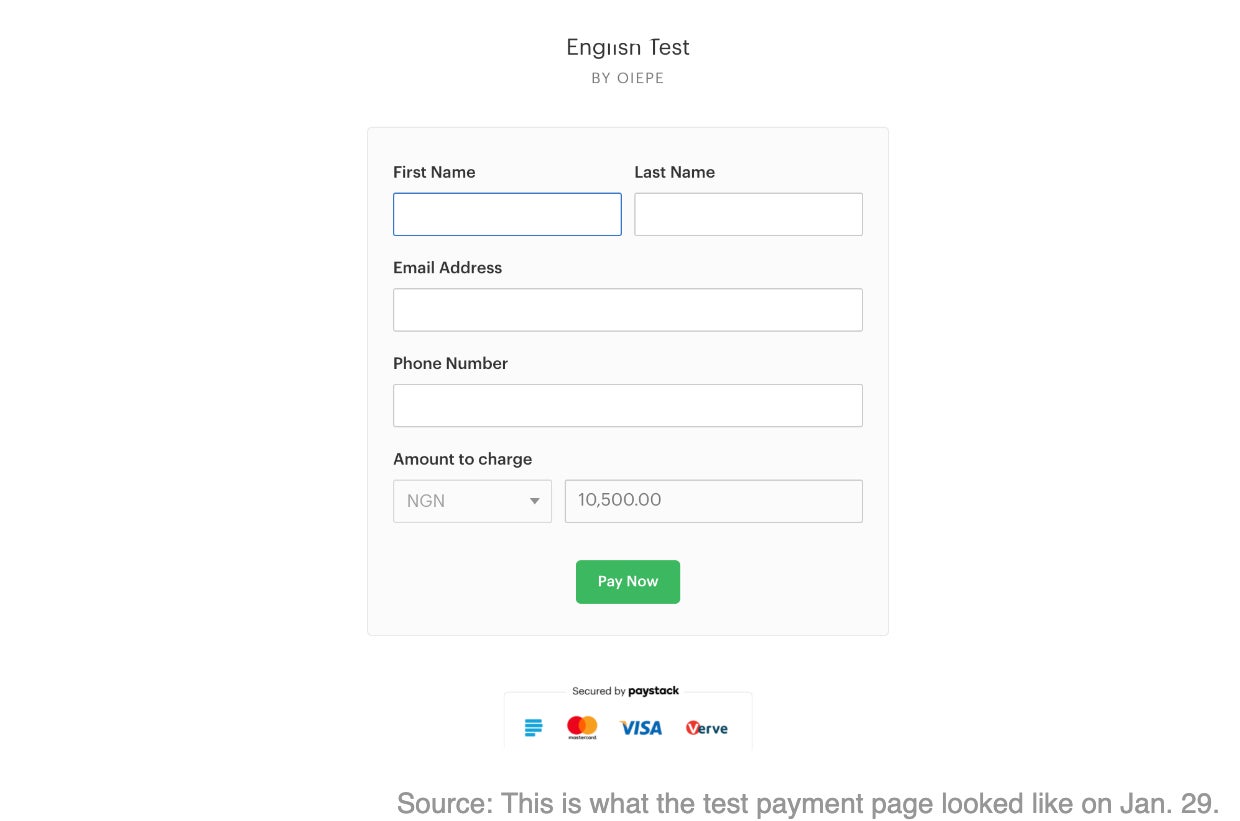Click the Visa logo icon
Image resolution: width=1240 pixels, height=821 pixels.
coord(641,728)
